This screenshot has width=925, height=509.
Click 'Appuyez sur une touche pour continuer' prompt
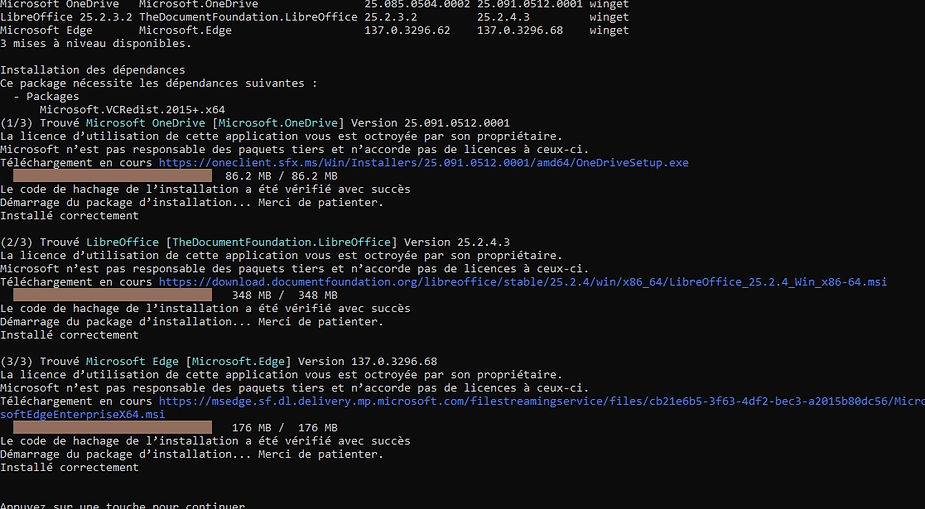tap(122, 505)
